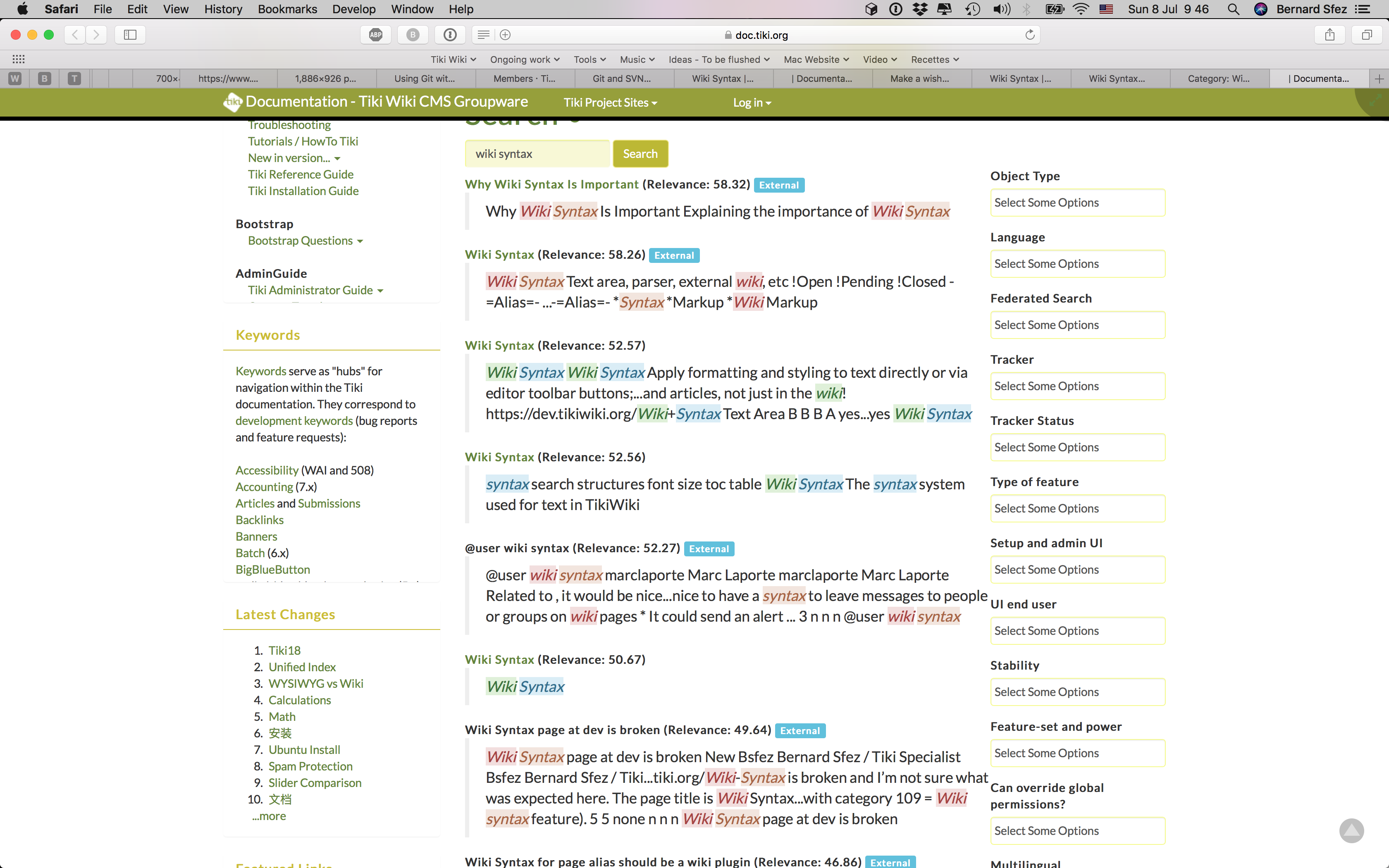Click the Safari forward navigation arrow
This screenshot has width=1389, height=868.
[x=96, y=35]
